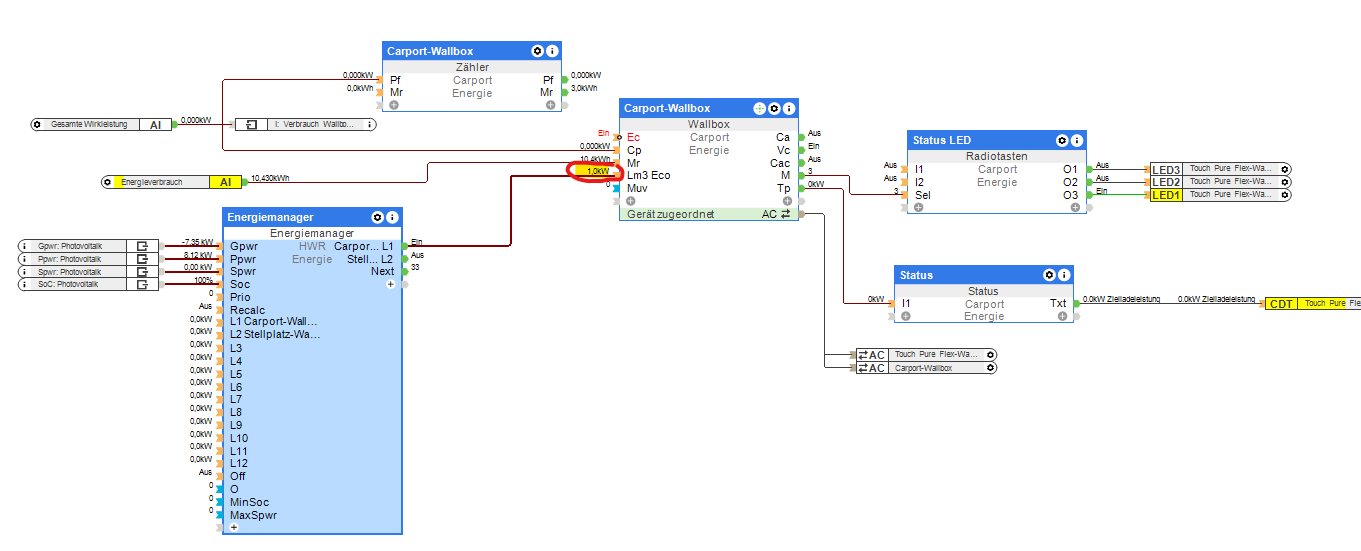Expand Status LED inputs with plus
This screenshot has width=1361, height=551.
tap(919, 207)
